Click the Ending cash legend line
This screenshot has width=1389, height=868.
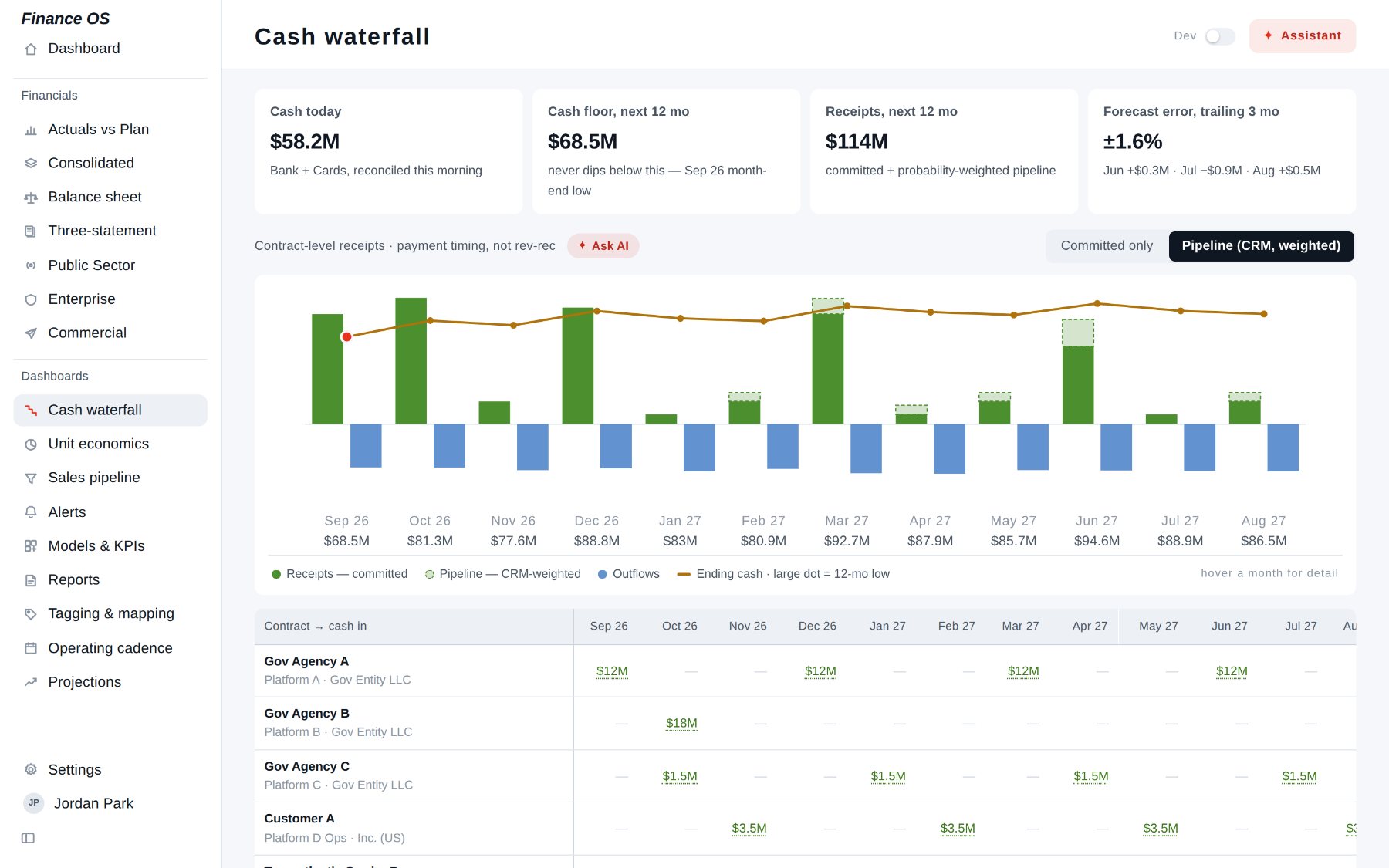pyautogui.click(x=684, y=574)
